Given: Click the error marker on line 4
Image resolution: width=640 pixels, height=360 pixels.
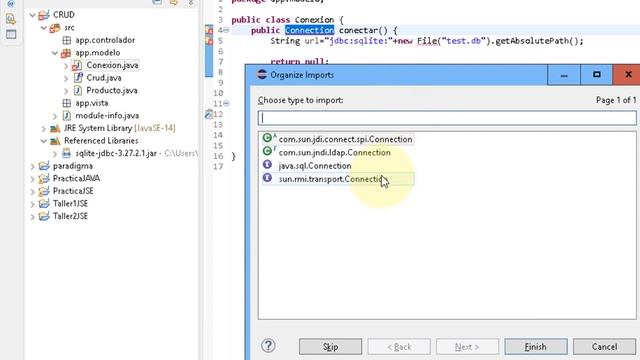Looking at the screenshot, I should [x=209, y=30].
